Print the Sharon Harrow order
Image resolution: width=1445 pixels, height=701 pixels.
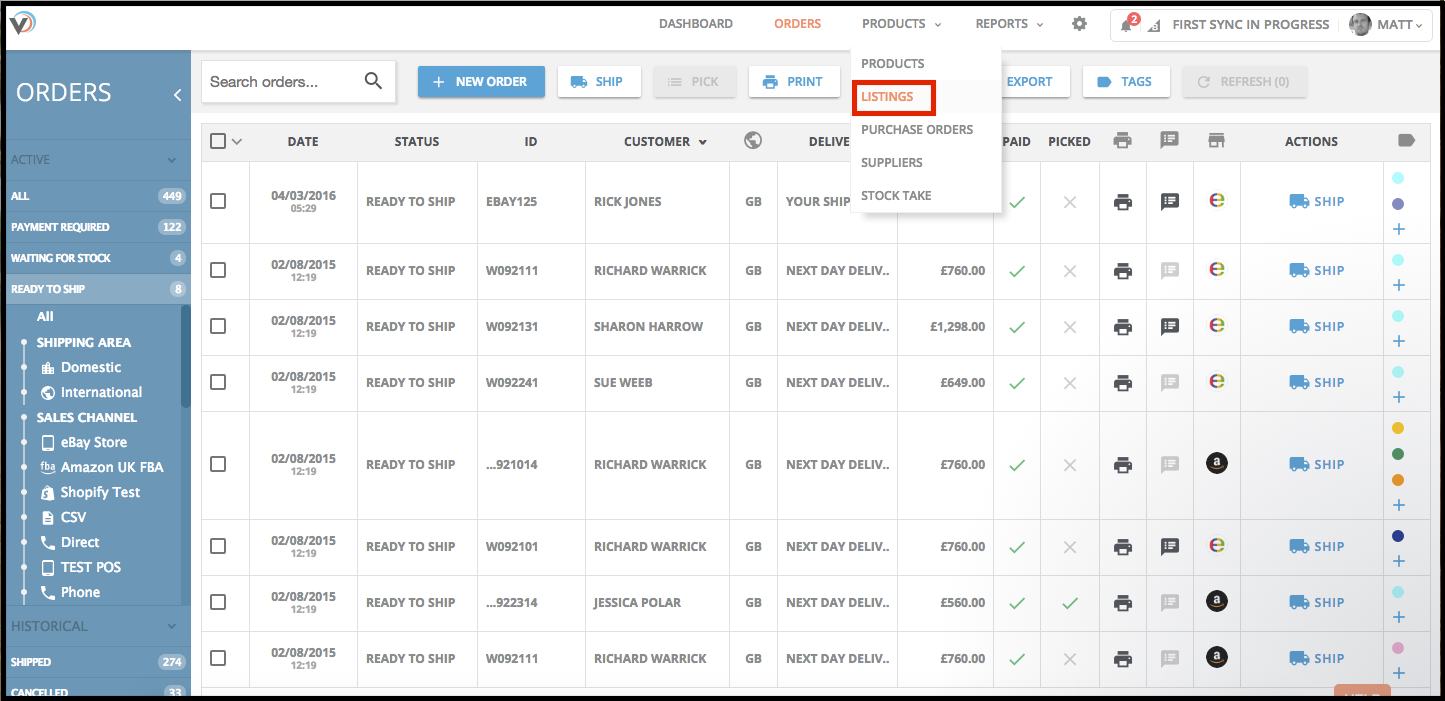point(1123,327)
